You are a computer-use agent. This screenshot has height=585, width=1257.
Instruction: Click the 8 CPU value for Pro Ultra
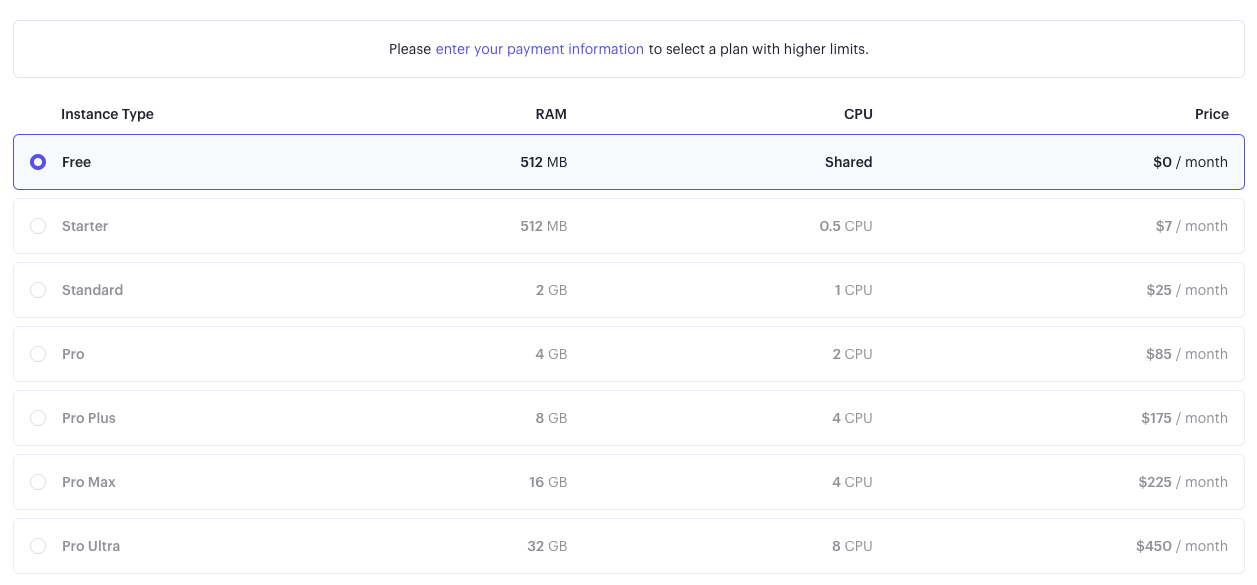852,546
